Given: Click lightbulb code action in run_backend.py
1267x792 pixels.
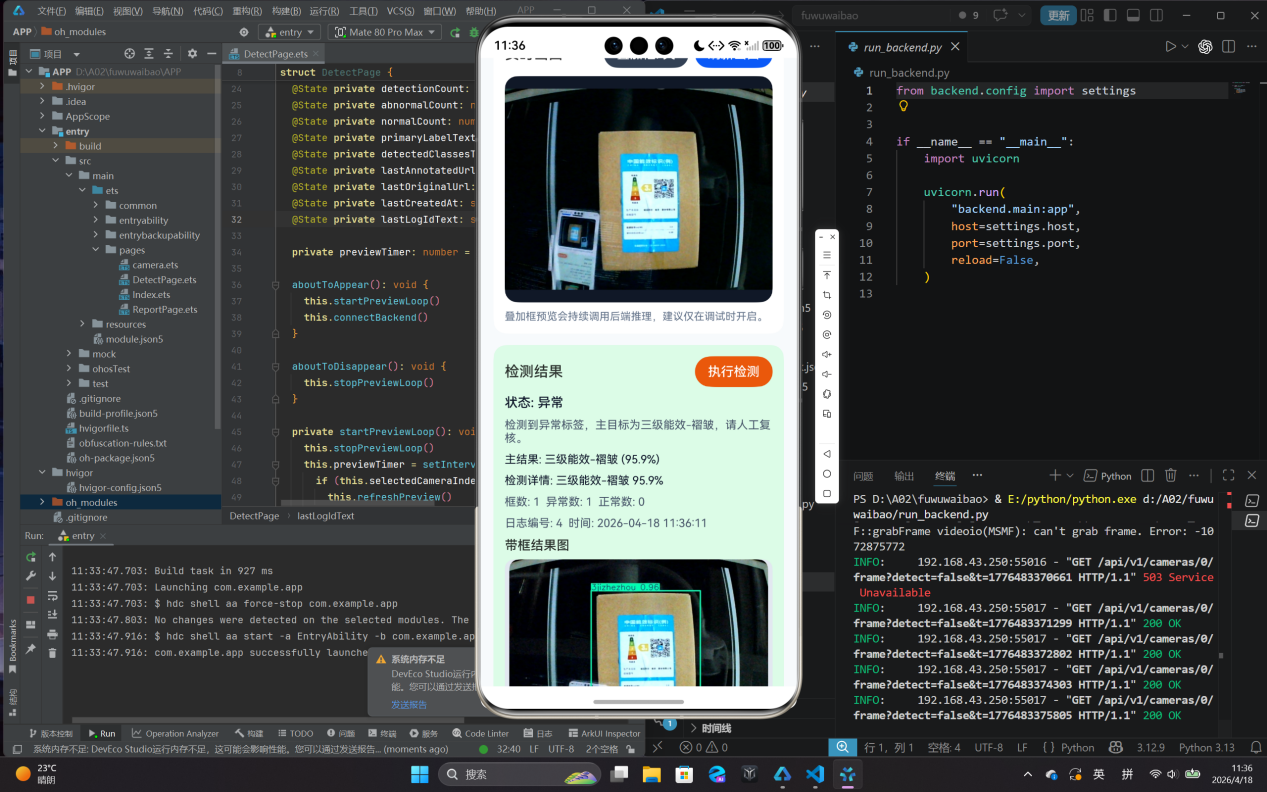Looking at the screenshot, I should click(904, 106).
